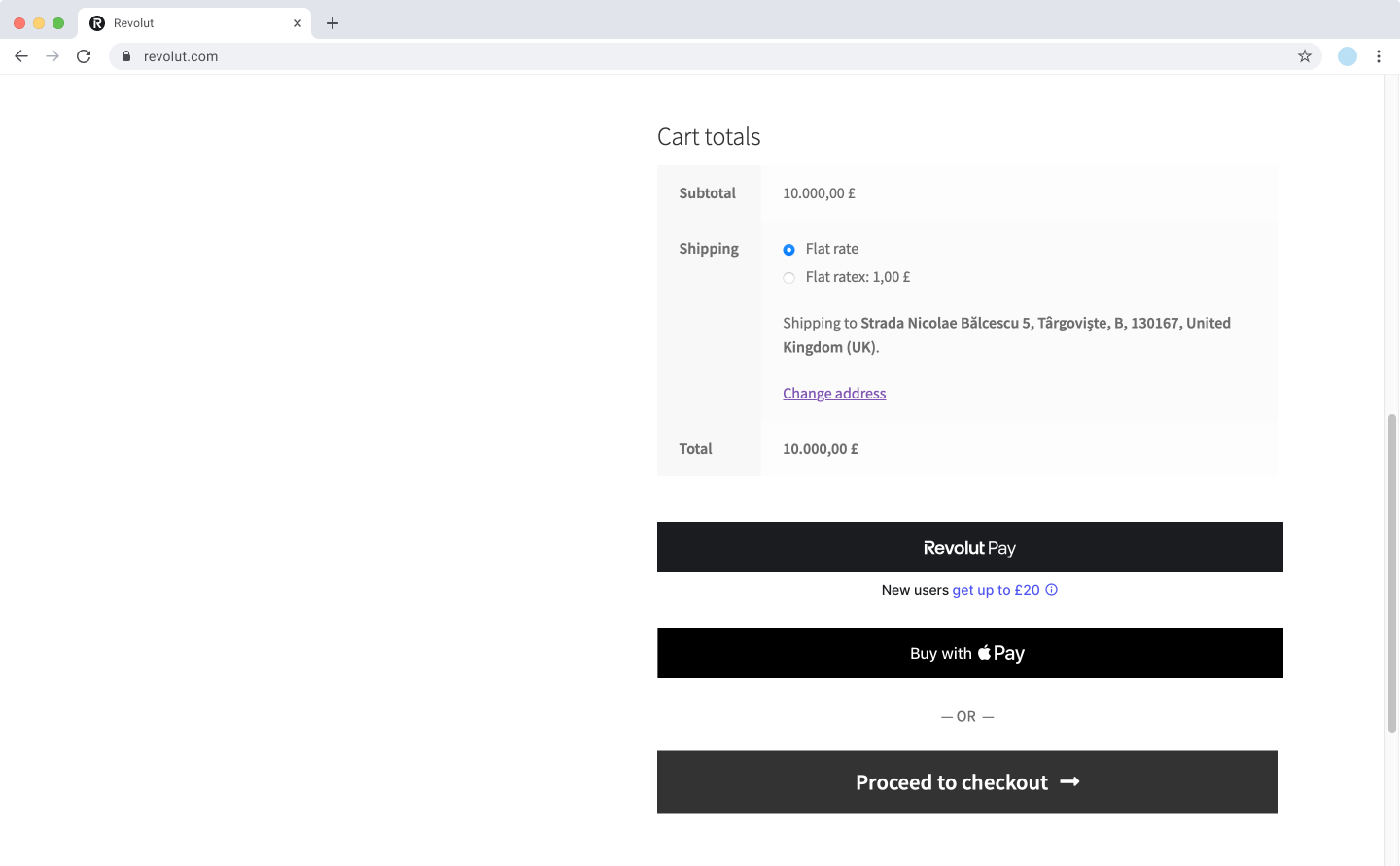Select the Flat rate shipping option
Screen dimensions: 1400x866
(x=788, y=250)
